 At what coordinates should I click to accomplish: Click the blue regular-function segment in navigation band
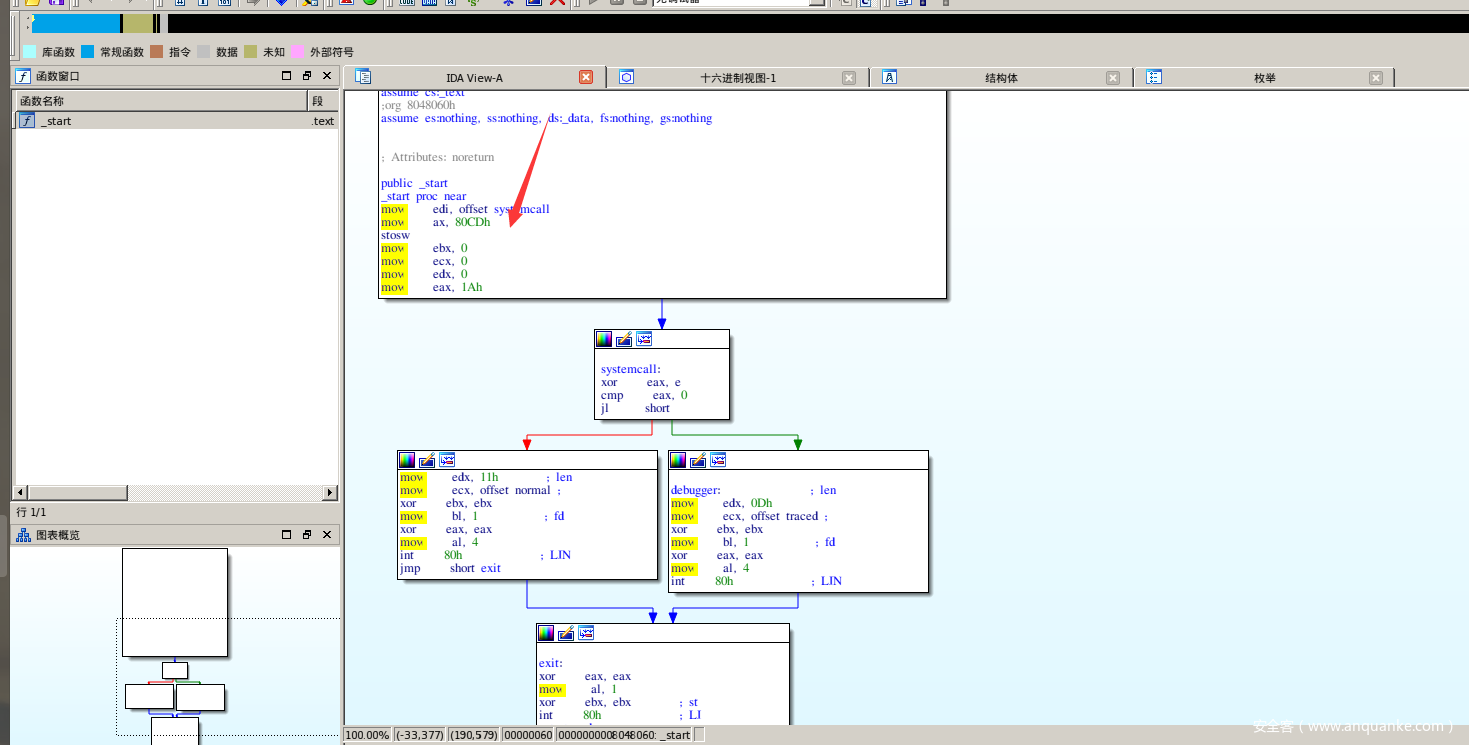pyautogui.click(x=75, y=23)
